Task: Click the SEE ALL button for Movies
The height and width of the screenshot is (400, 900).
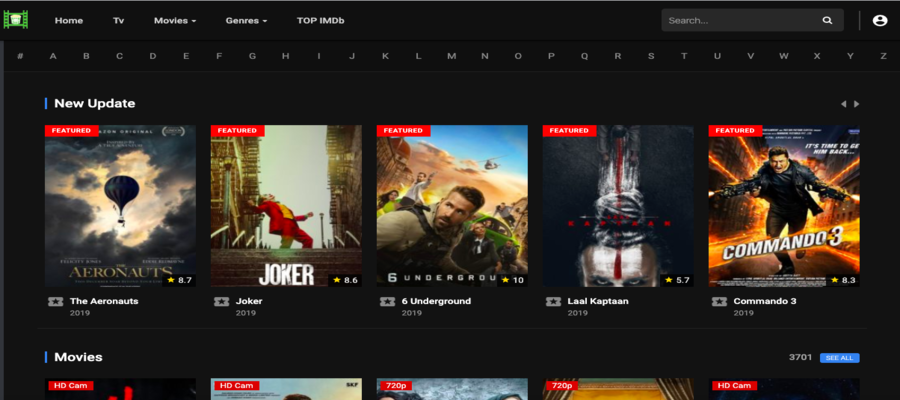Action: click(839, 358)
